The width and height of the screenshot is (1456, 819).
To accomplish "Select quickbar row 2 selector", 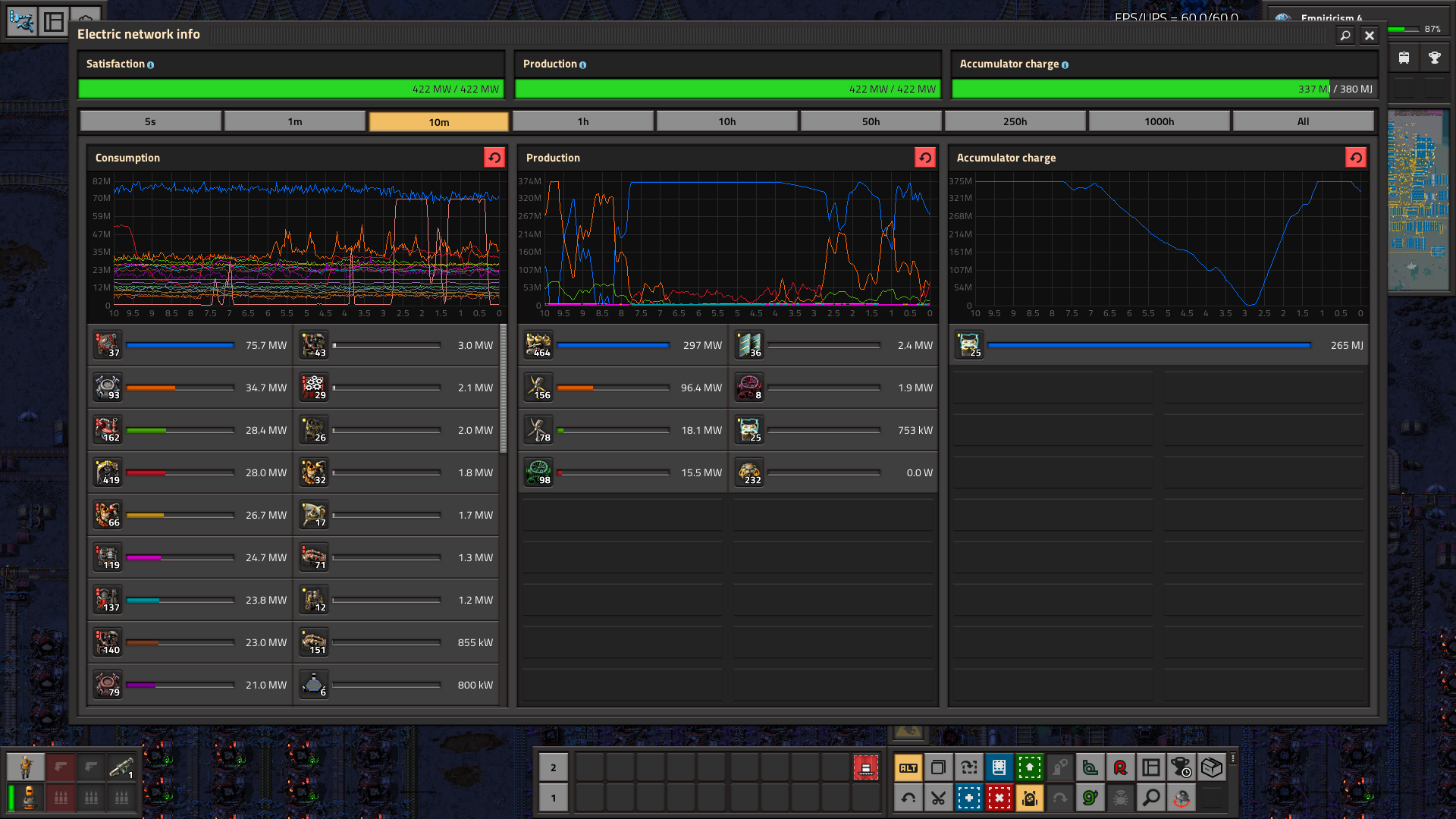I will 553,767.
